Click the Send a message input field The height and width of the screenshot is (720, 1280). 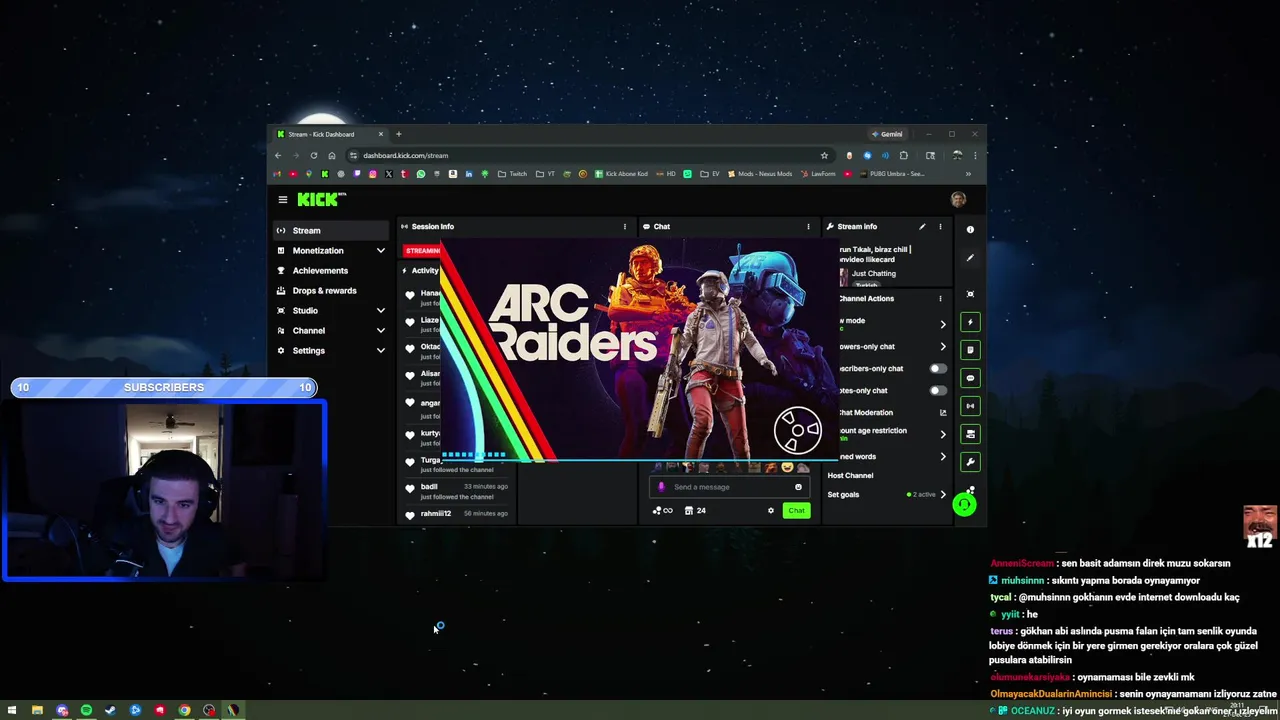[728, 487]
